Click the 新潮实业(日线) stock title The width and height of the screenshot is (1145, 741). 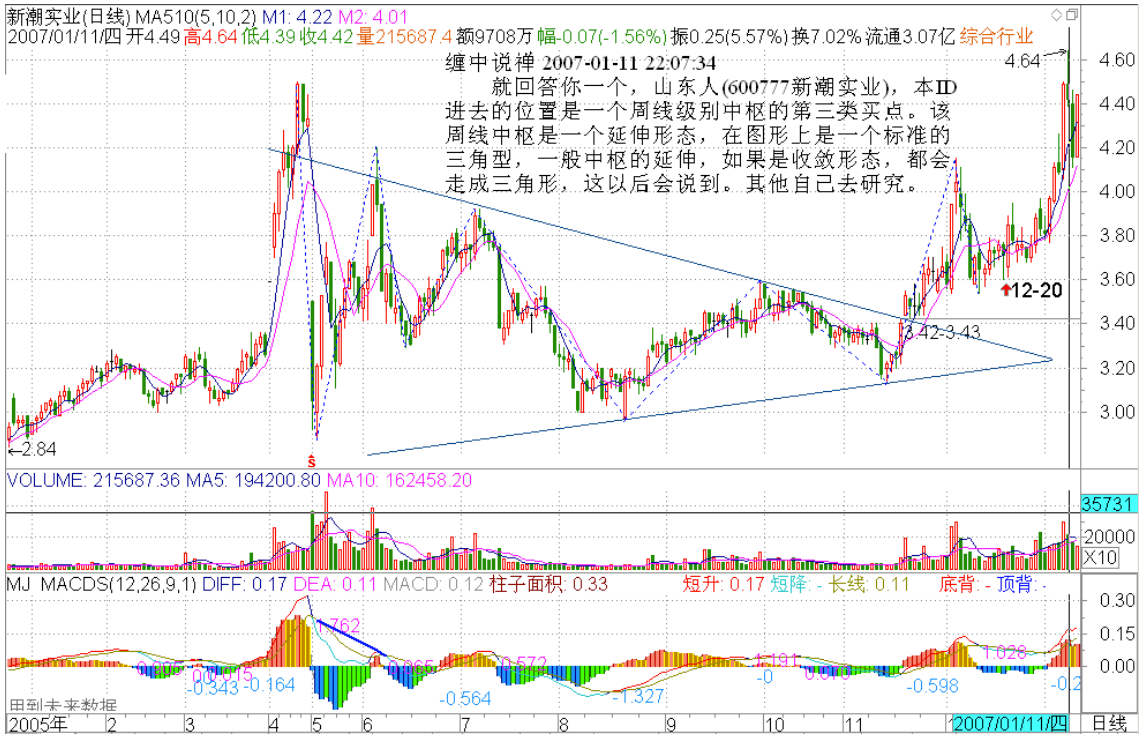69,16
